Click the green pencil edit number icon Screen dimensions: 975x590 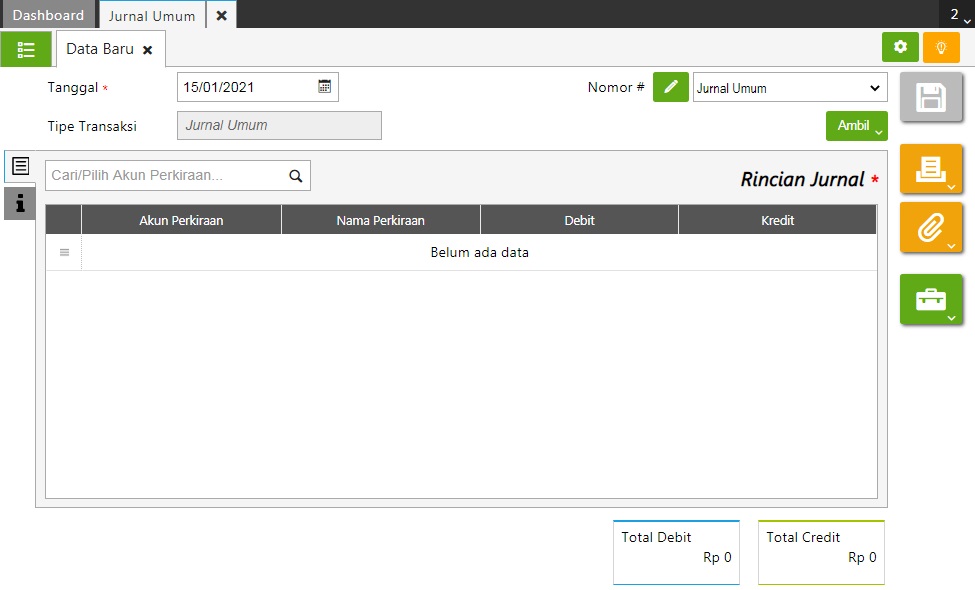click(671, 87)
